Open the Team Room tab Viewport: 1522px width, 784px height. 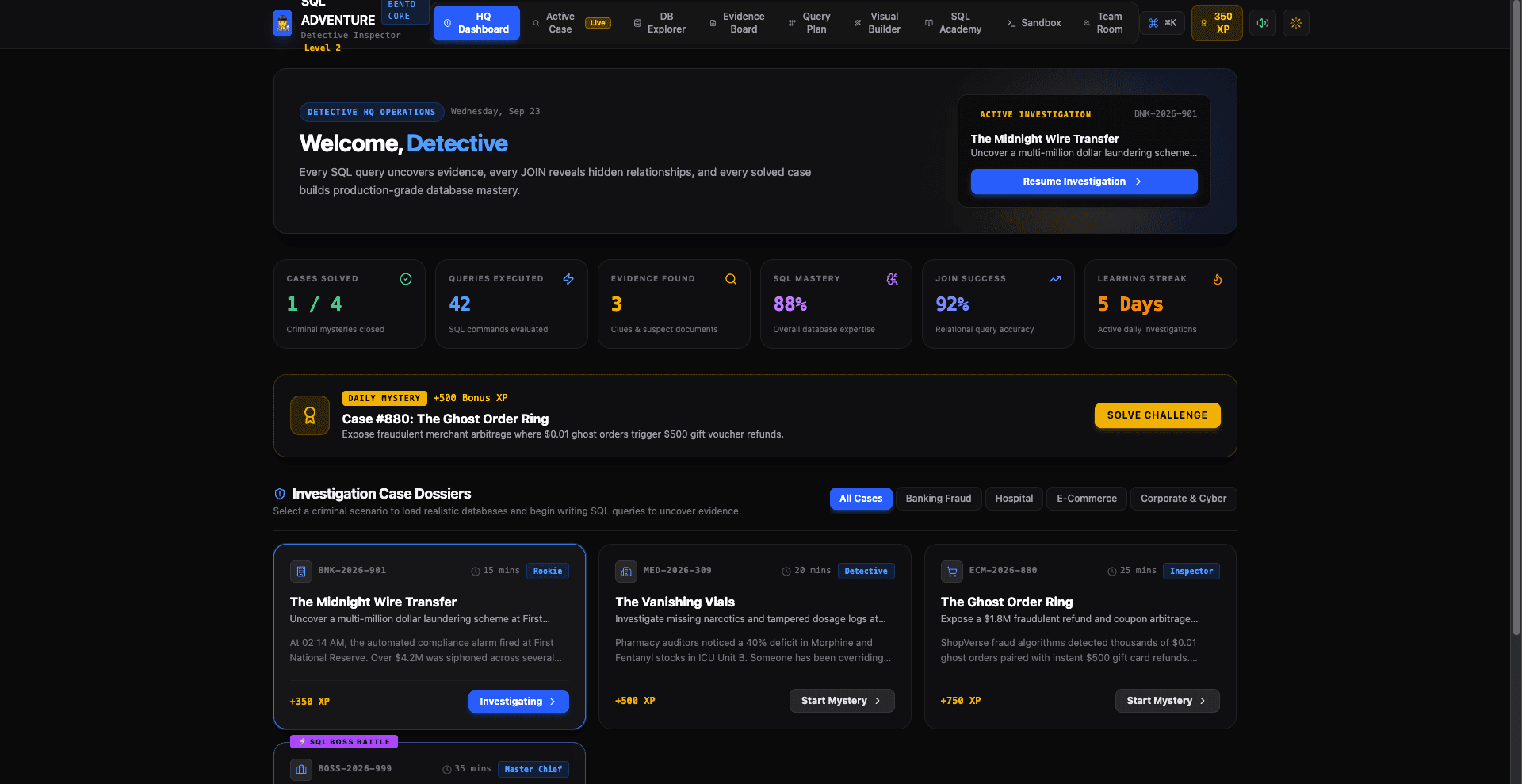[x=1103, y=23]
